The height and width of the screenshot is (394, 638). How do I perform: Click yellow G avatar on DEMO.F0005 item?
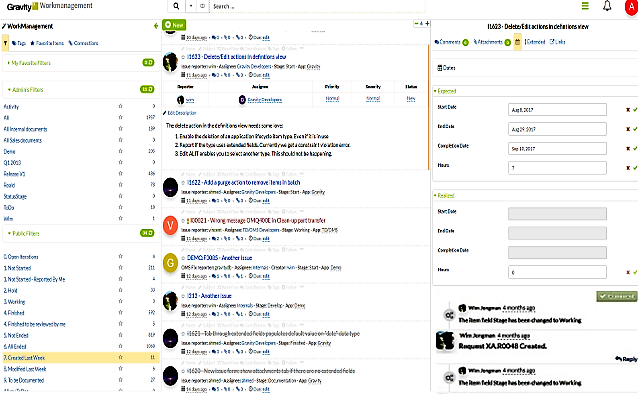click(170, 263)
